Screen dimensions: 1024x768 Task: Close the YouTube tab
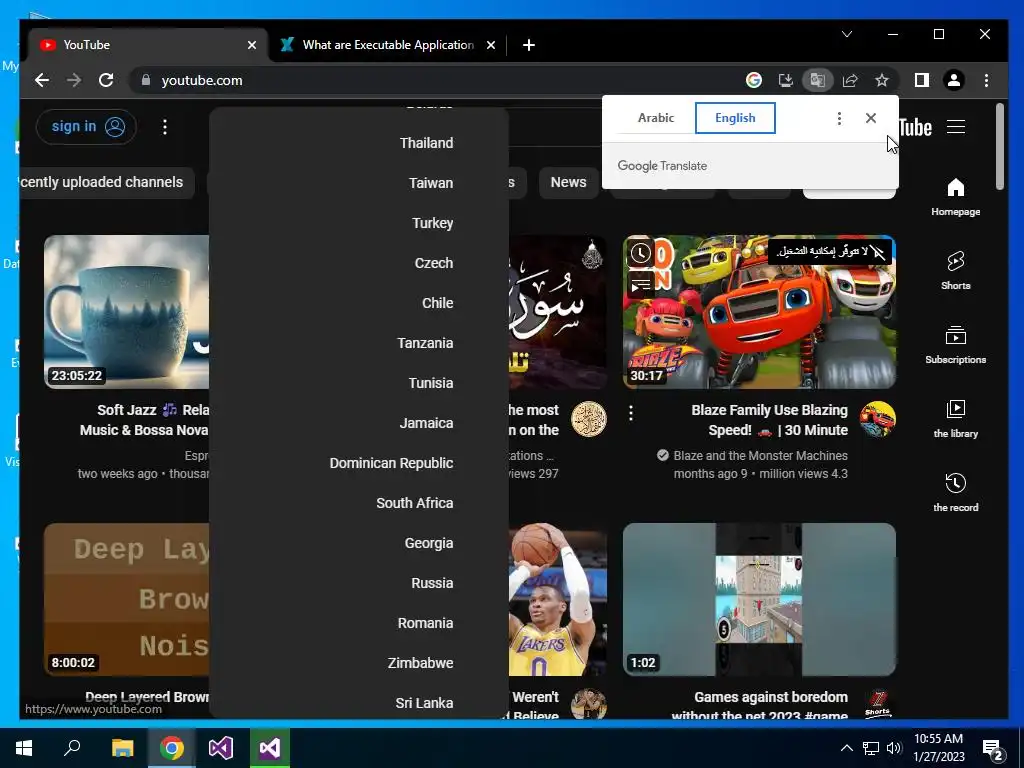coord(252,45)
